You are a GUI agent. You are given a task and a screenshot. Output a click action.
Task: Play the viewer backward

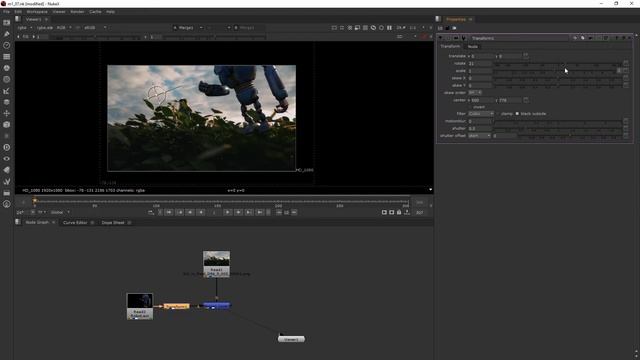[201, 212]
